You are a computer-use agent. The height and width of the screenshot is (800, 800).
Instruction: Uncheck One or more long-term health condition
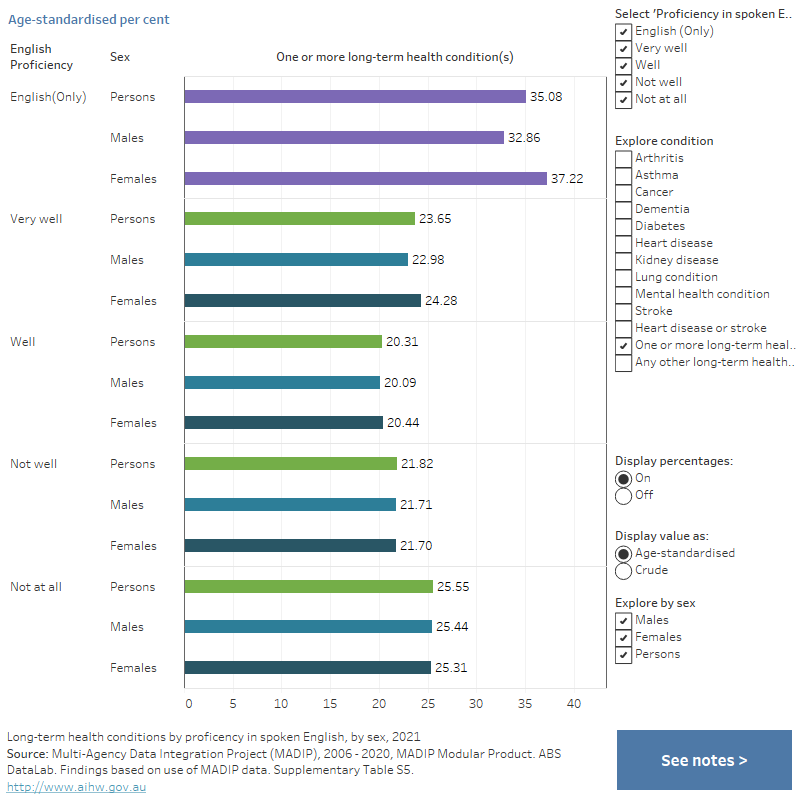(x=623, y=345)
